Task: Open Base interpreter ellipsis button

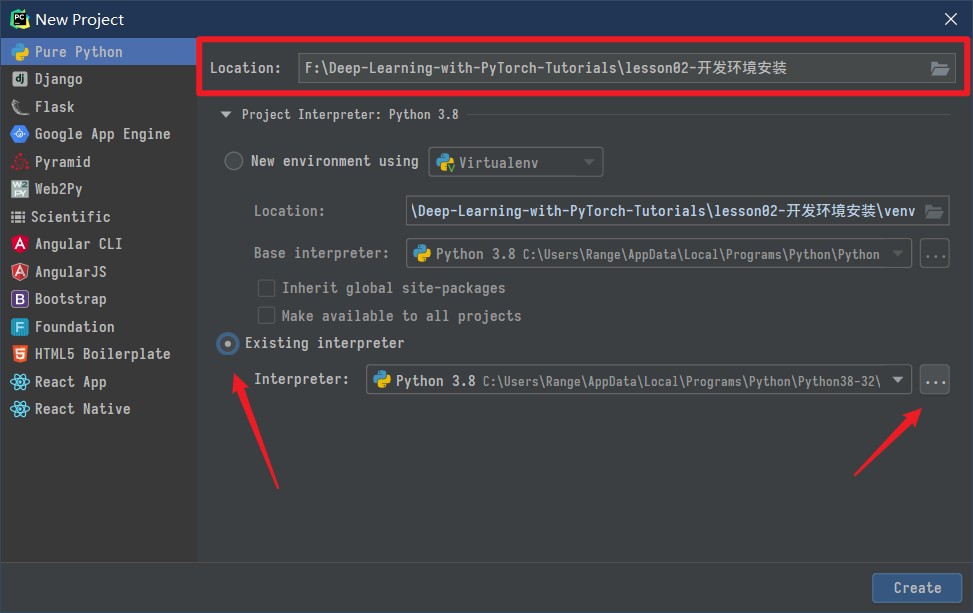Action: pos(935,253)
